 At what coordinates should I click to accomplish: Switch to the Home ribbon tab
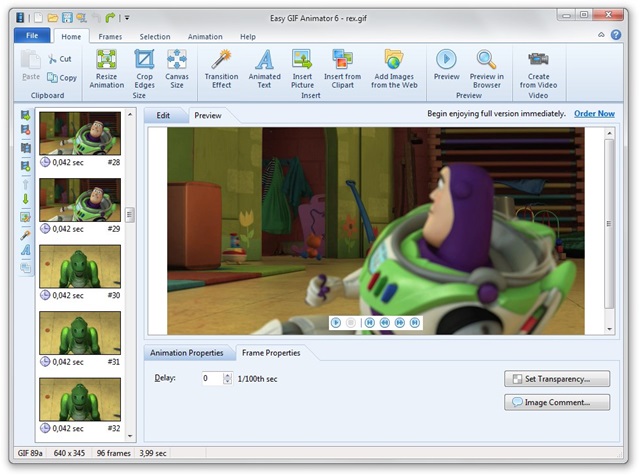pyautogui.click(x=71, y=37)
